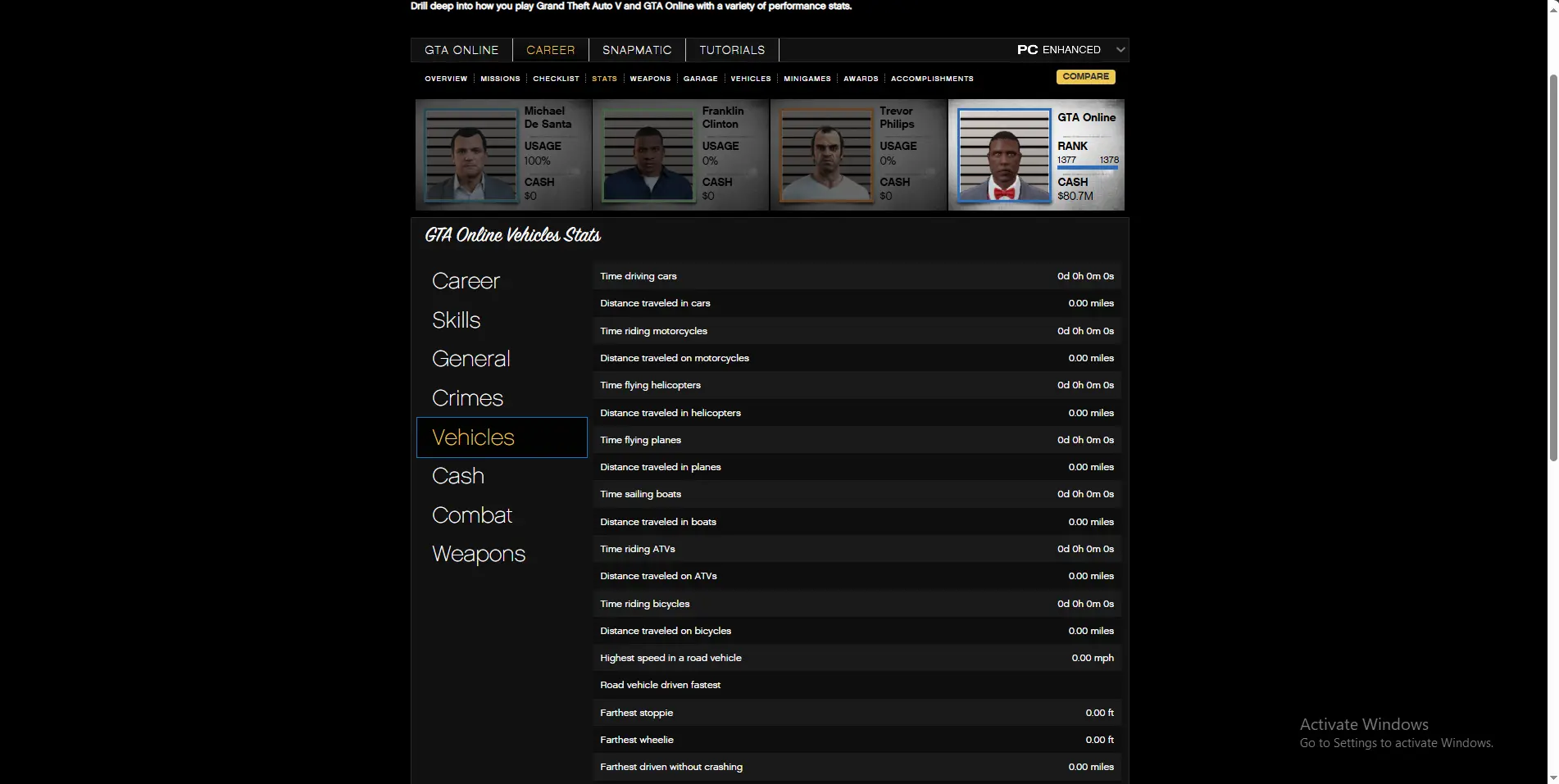Navigate to the Garage section

(x=700, y=79)
